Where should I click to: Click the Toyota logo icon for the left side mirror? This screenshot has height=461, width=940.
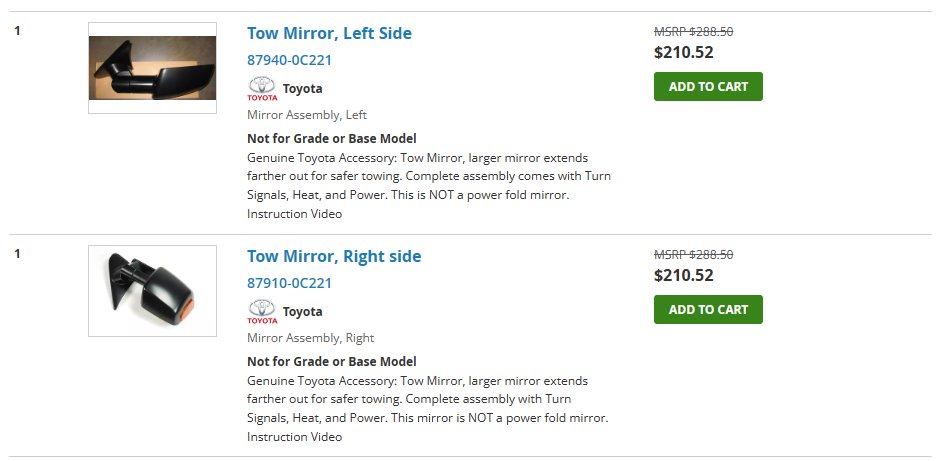pos(262,89)
